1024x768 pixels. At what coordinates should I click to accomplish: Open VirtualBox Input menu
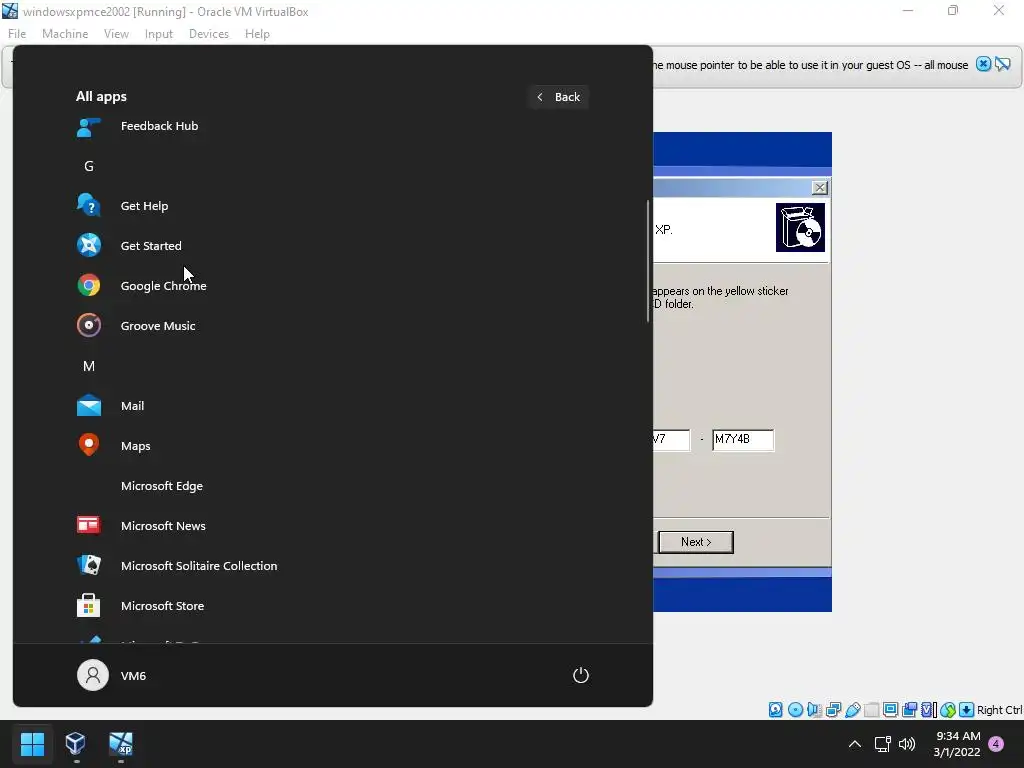(x=159, y=34)
